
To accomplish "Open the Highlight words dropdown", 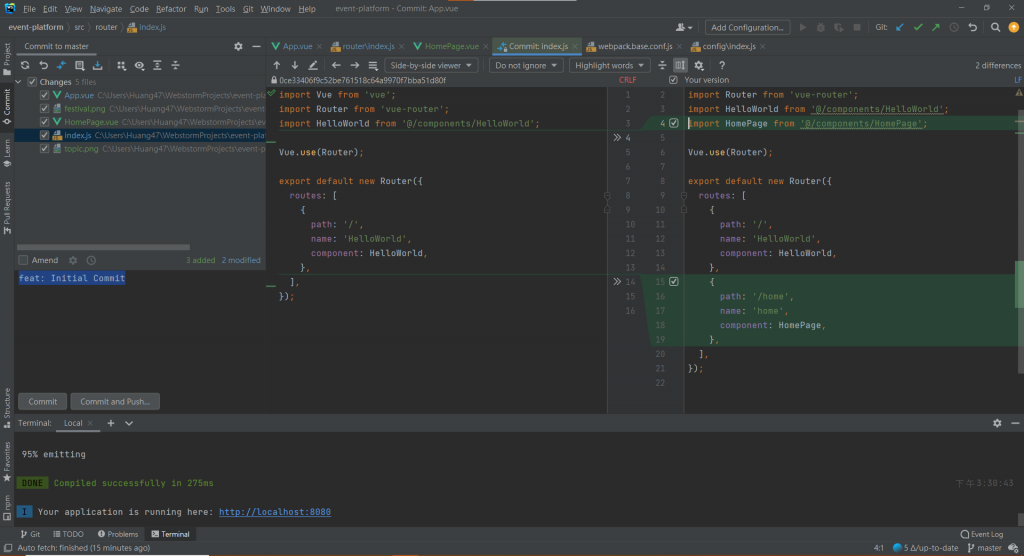I will coord(609,65).
